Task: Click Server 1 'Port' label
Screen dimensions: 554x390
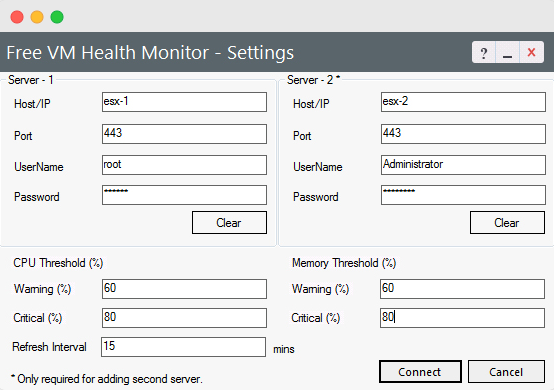Action: click(x=23, y=136)
